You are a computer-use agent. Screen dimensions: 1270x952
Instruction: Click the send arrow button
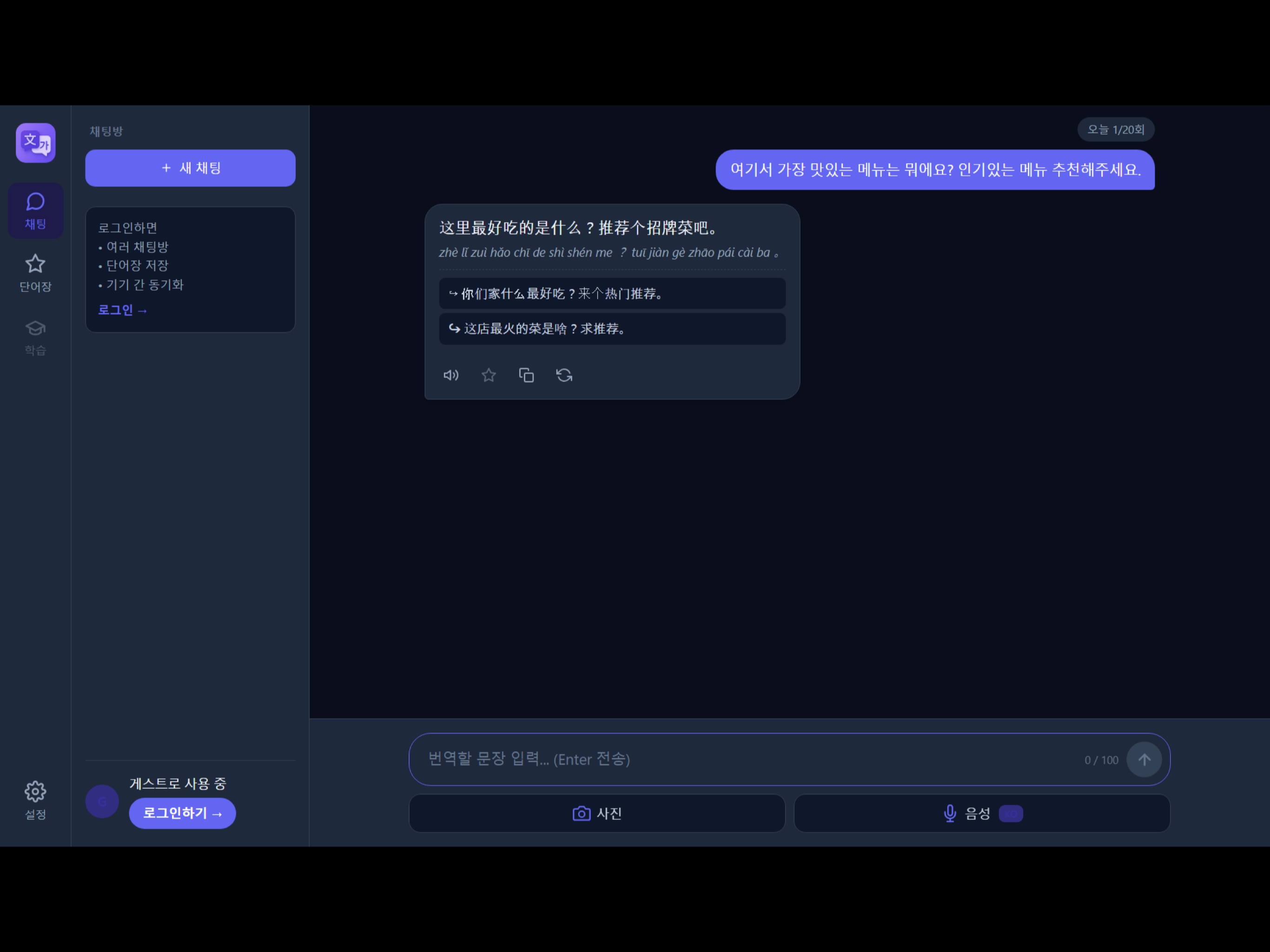pos(1144,760)
